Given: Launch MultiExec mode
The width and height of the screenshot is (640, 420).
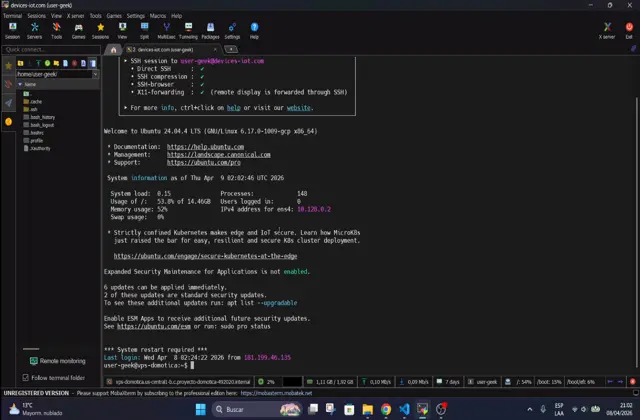Looking at the screenshot, I should click(x=166, y=29).
